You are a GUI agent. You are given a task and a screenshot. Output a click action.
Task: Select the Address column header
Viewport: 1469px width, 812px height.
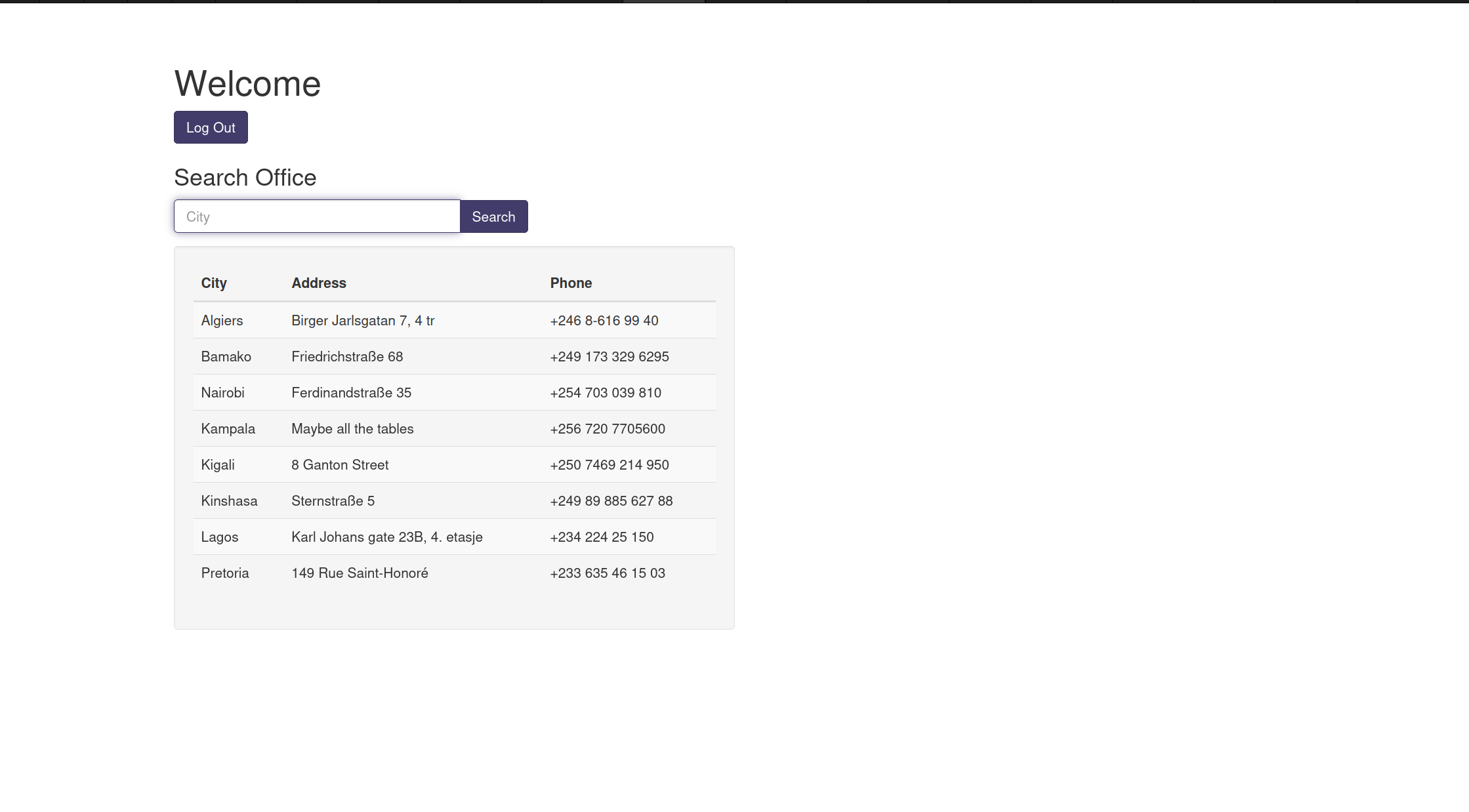(319, 283)
